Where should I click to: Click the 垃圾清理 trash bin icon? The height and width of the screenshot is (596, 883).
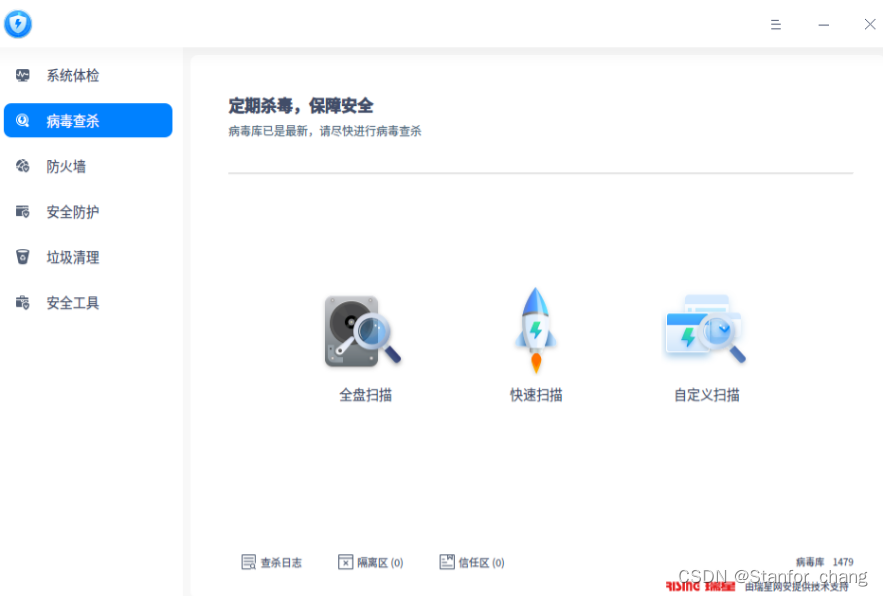(x=23, y=257)
